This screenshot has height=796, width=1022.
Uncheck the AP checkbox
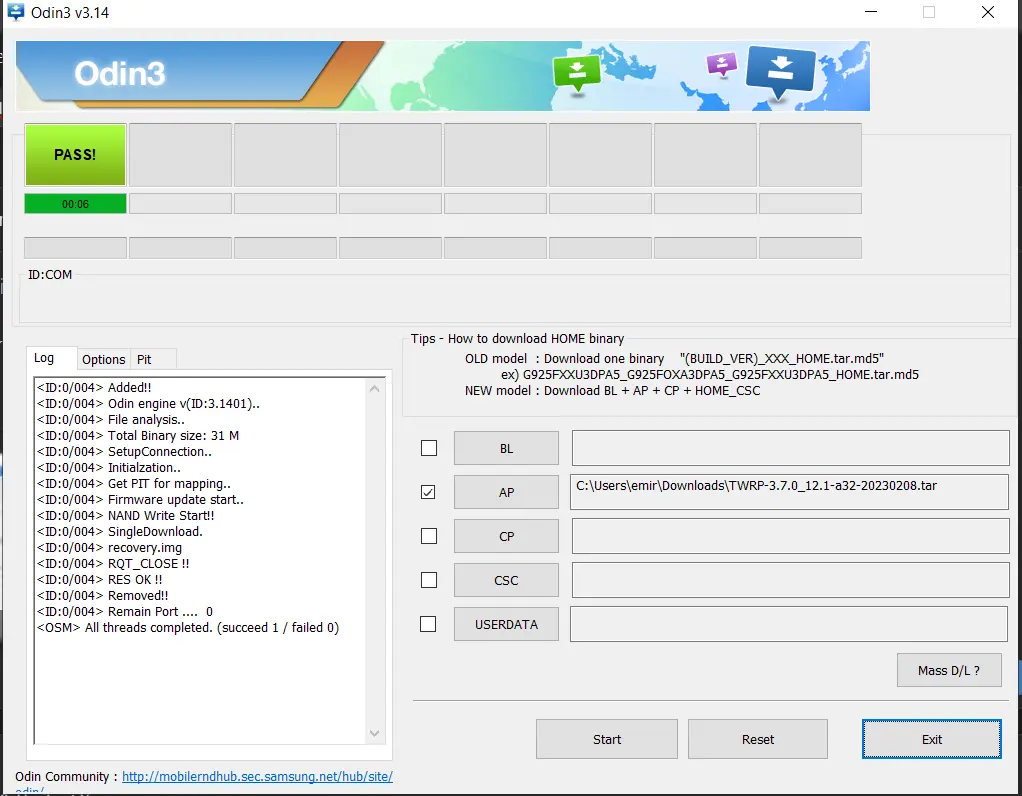tap(428, 492)
